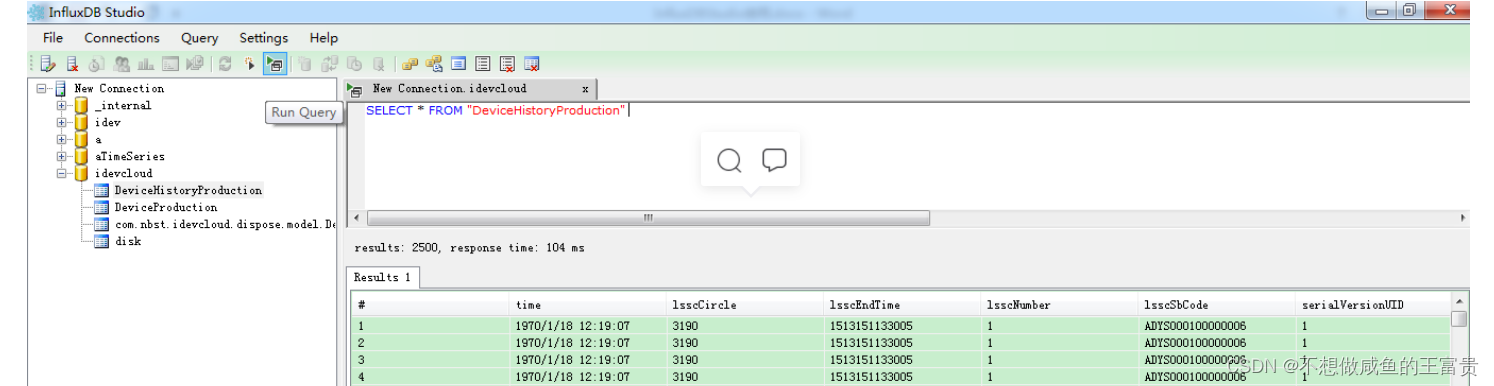Image resolution: width=1494 pixels, height=386 pixels.
Task: Click the lsscCircle column header
Action: (745, 305)
